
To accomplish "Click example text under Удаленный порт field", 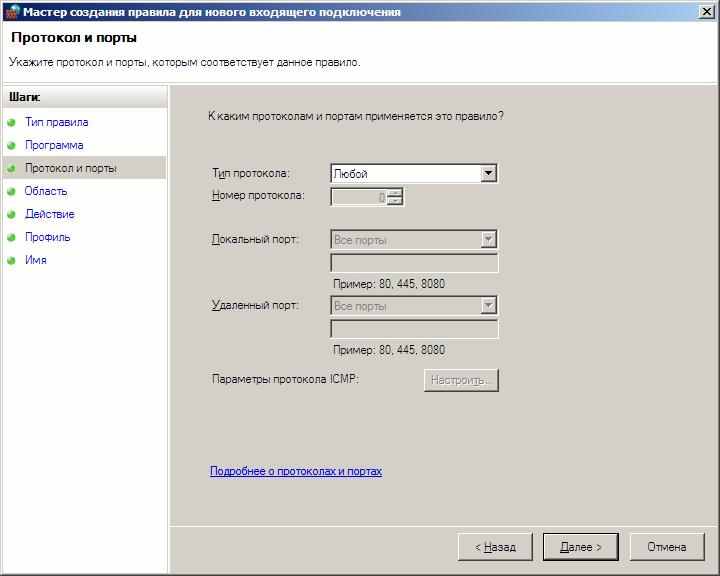I will [389, 350].
